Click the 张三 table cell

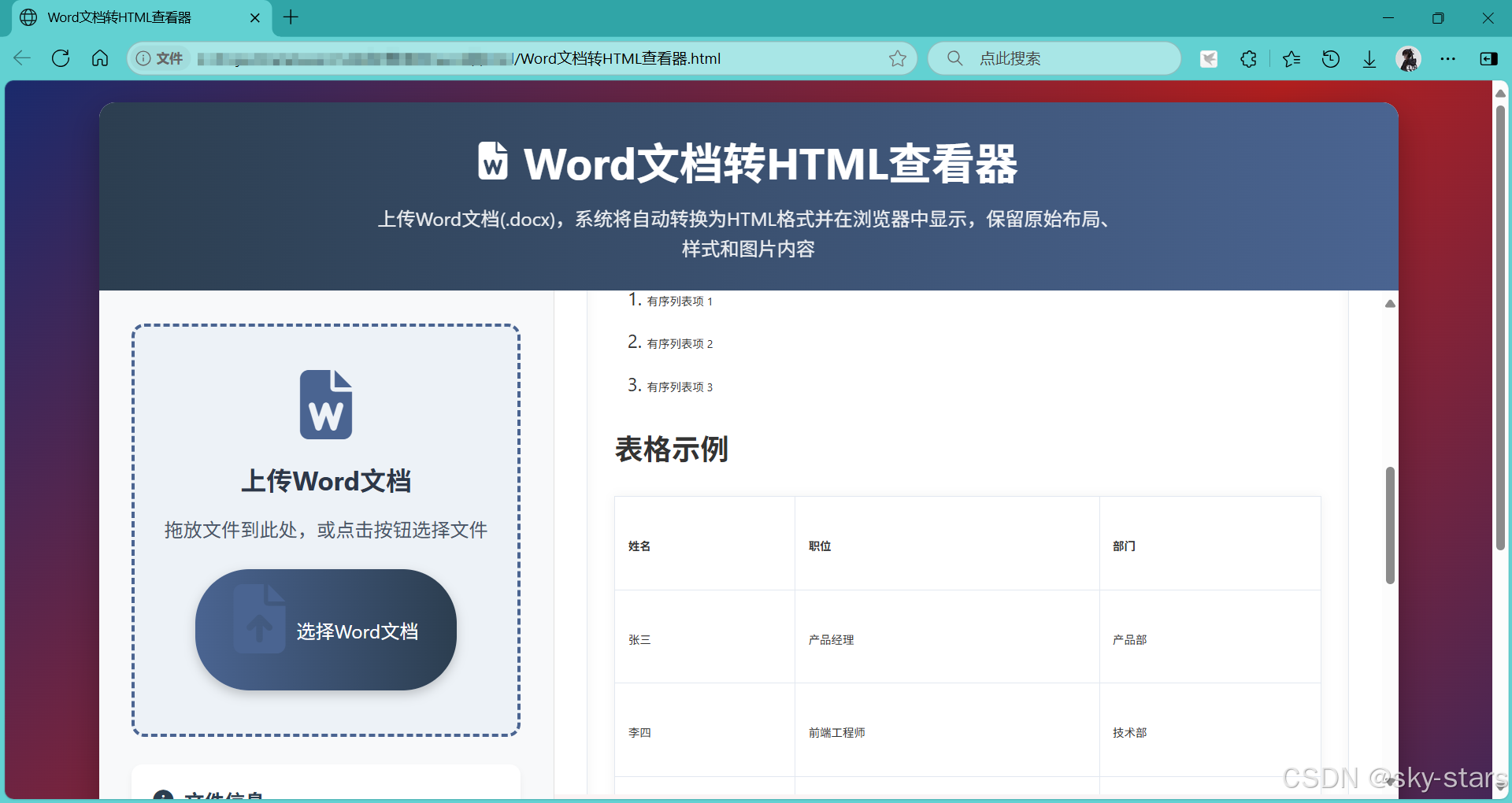tap(705, 637)
